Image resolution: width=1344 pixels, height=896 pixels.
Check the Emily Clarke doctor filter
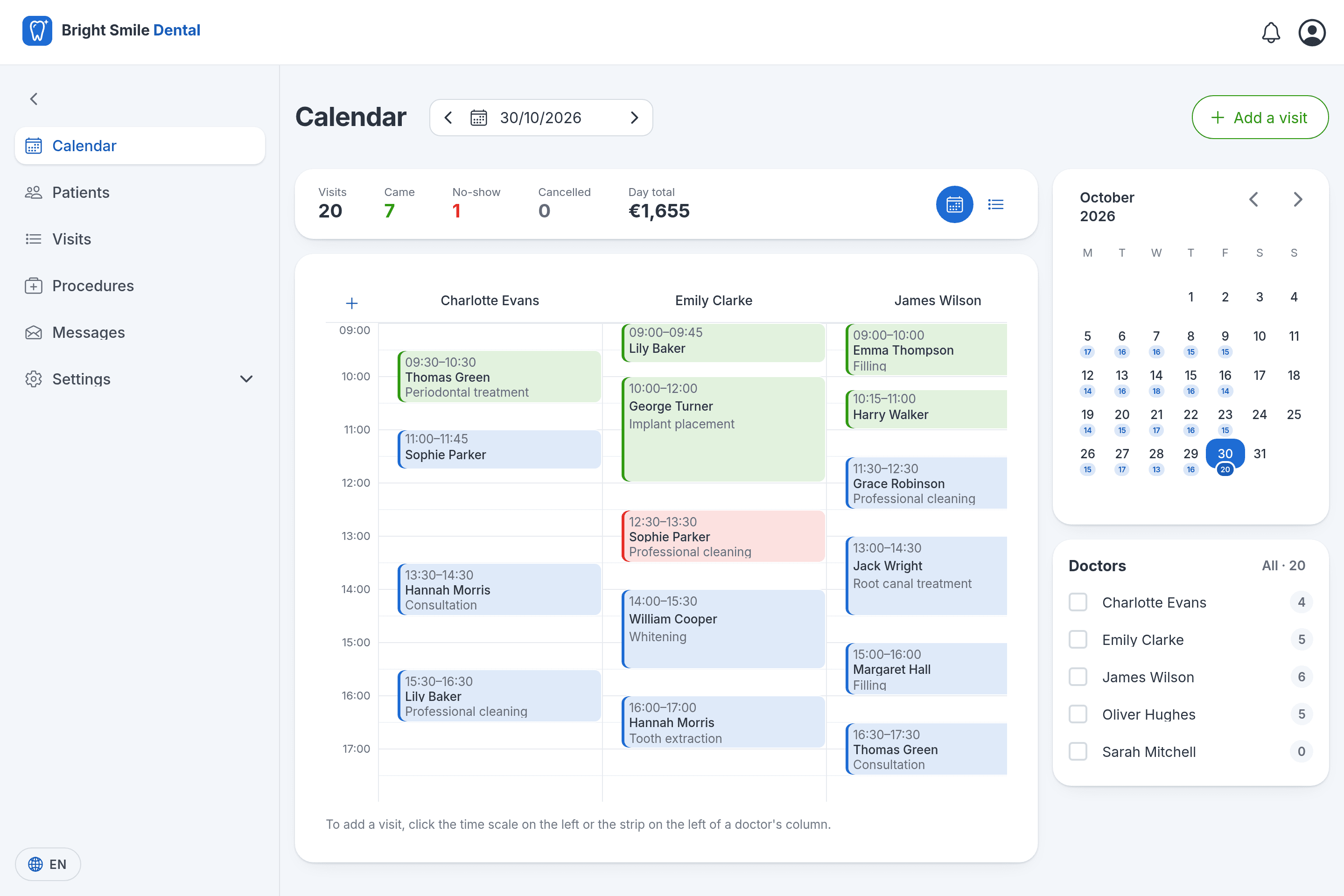pyautogui.click(x=1078, y=639)
